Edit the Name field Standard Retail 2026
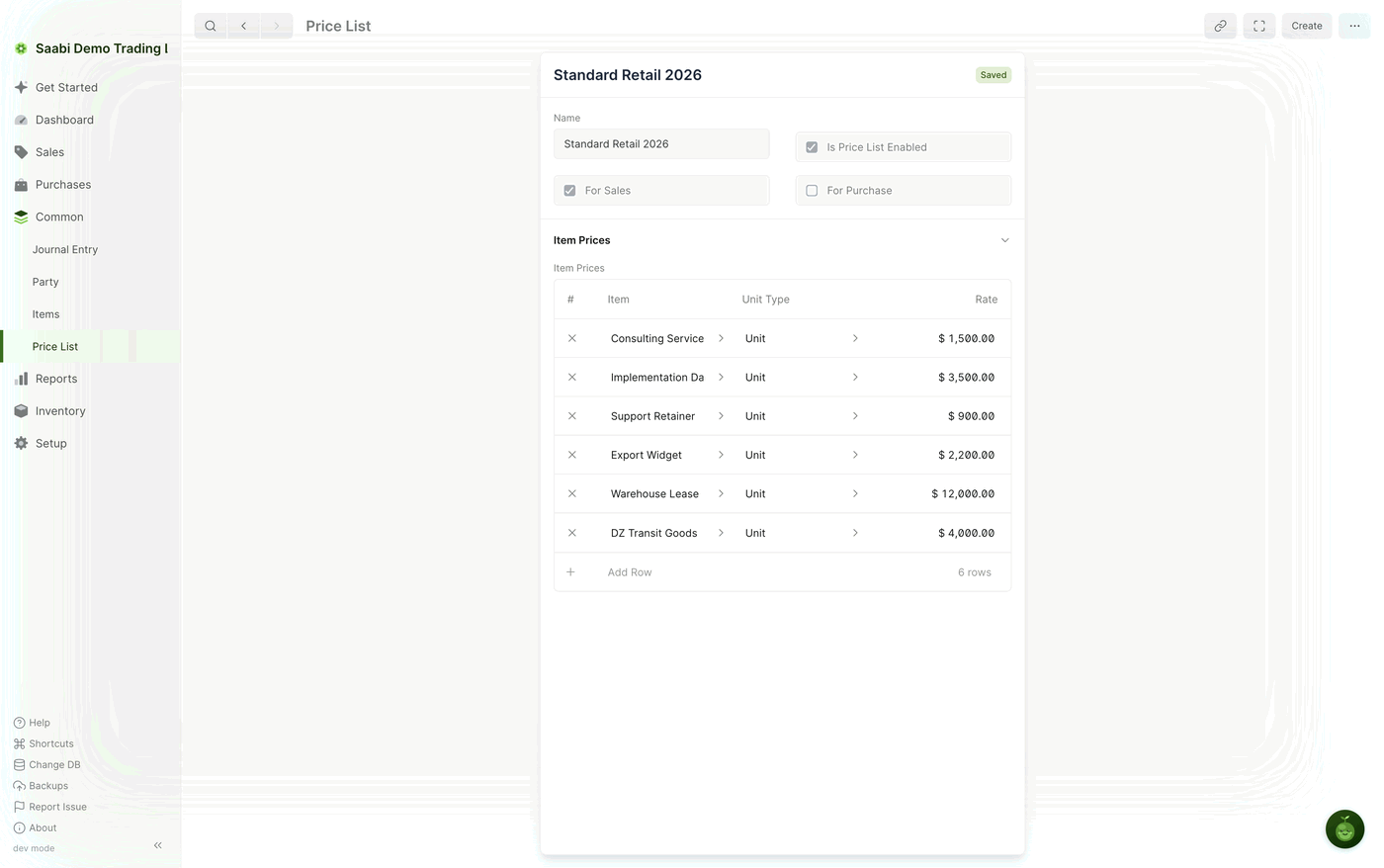 pyautogui.click(x=661, y=144)
